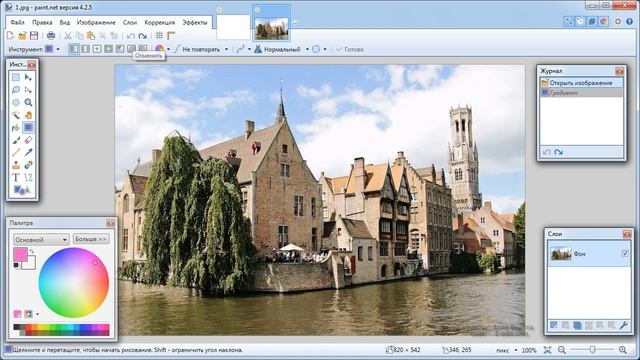
Task: Open the Основной color dropdown in Палитра
Action: [x=41, y=239]
